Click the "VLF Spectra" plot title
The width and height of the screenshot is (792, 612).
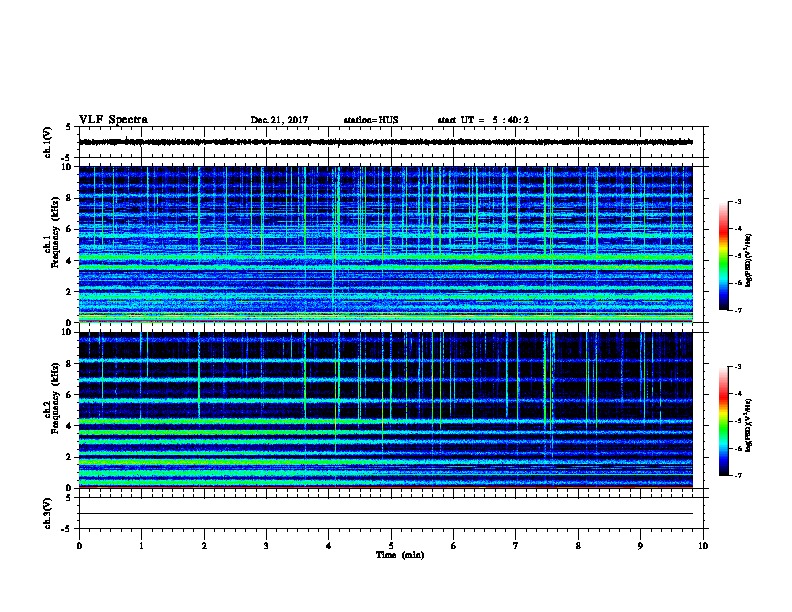click(113, 120)
